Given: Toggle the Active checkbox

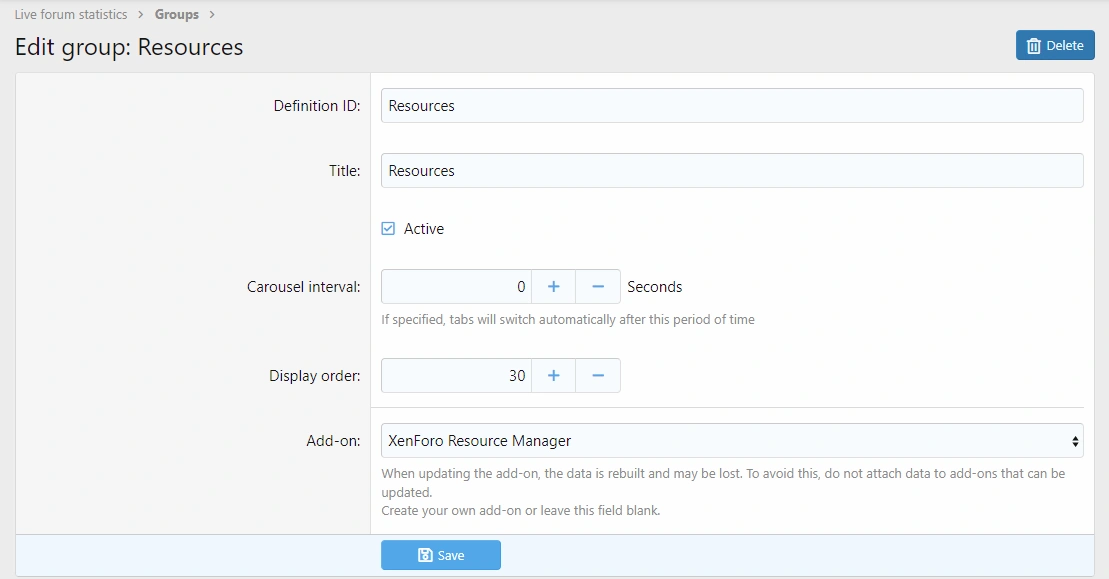Looking at the screenshot, I should click(389, 229).
